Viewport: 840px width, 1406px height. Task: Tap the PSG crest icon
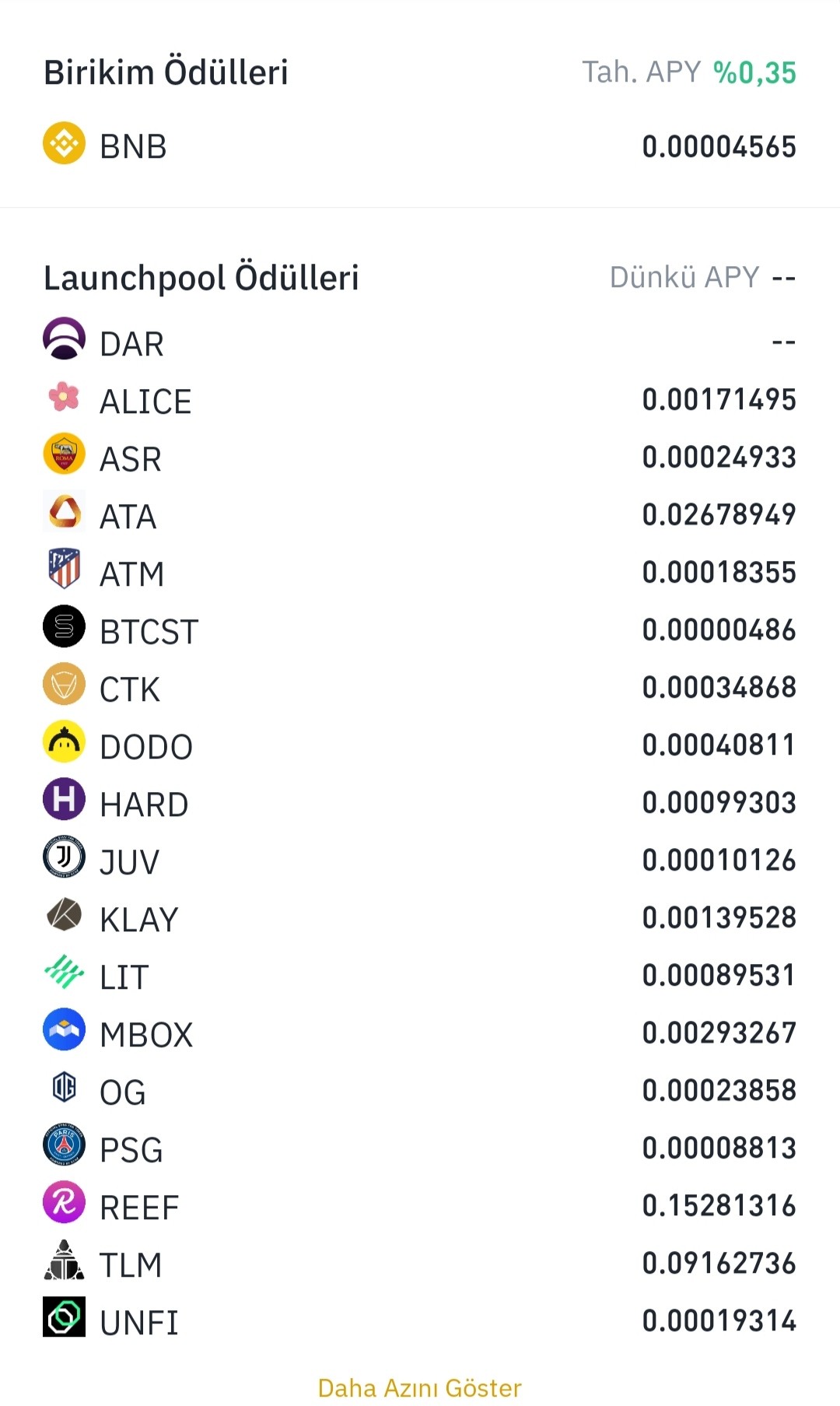(x=64, y=1145)
